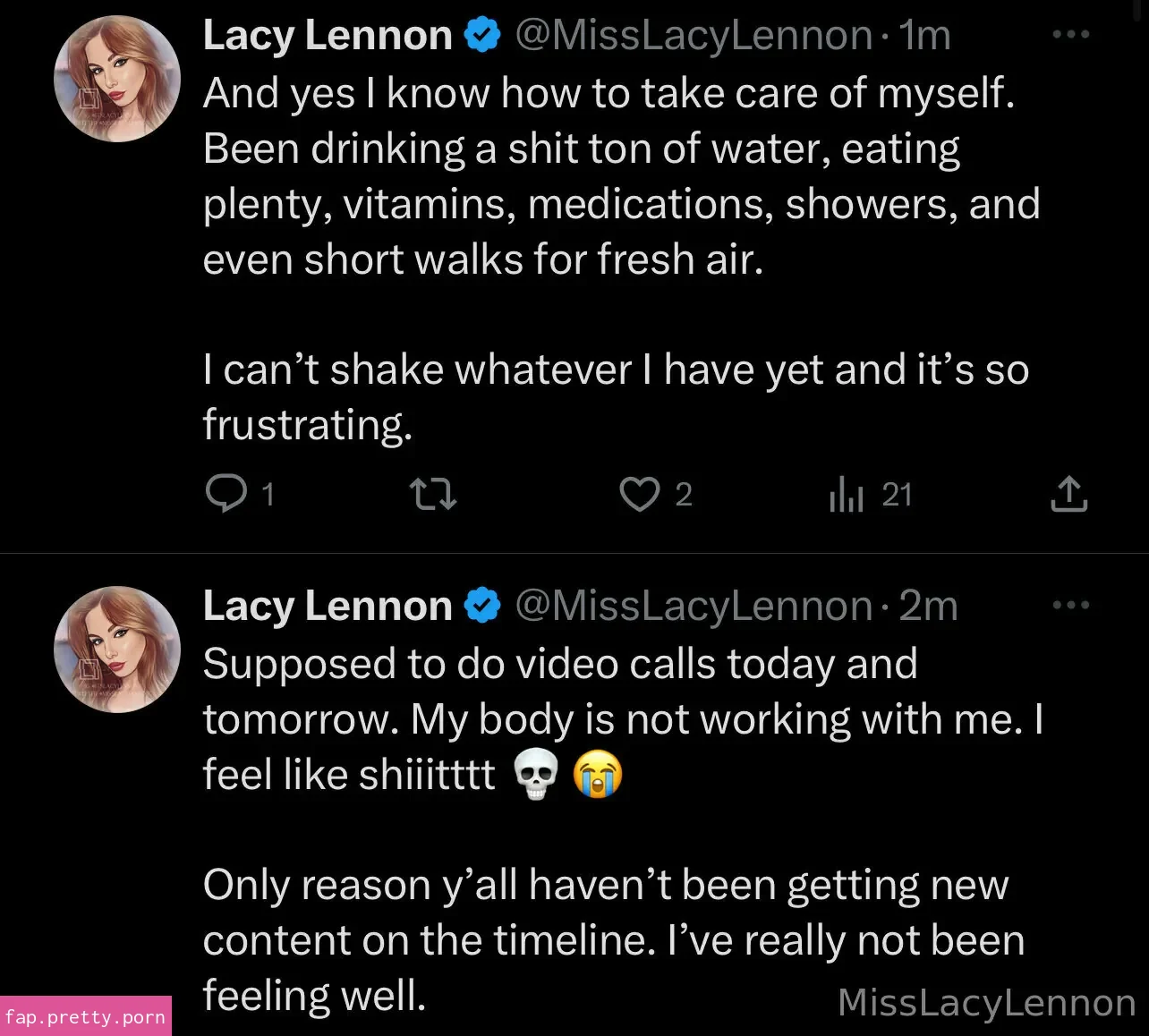Click the verified badge on the first tweet
1149x1036 pixels.
(482, 36)
